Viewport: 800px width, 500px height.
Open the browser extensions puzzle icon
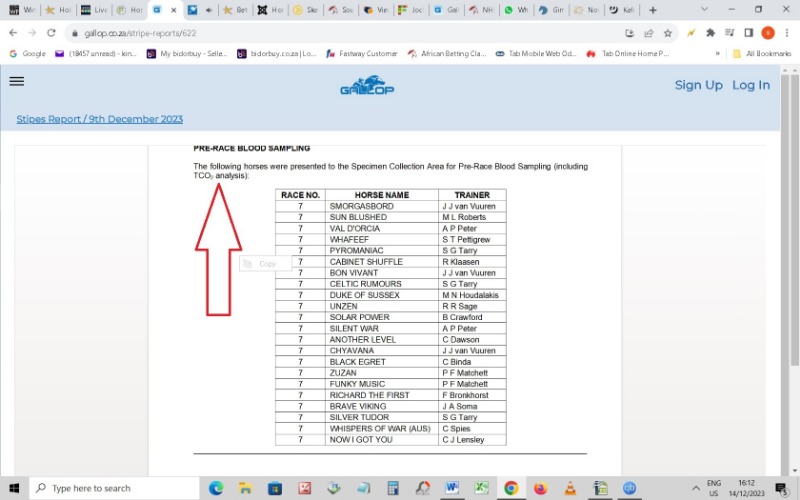click(710, 32)
